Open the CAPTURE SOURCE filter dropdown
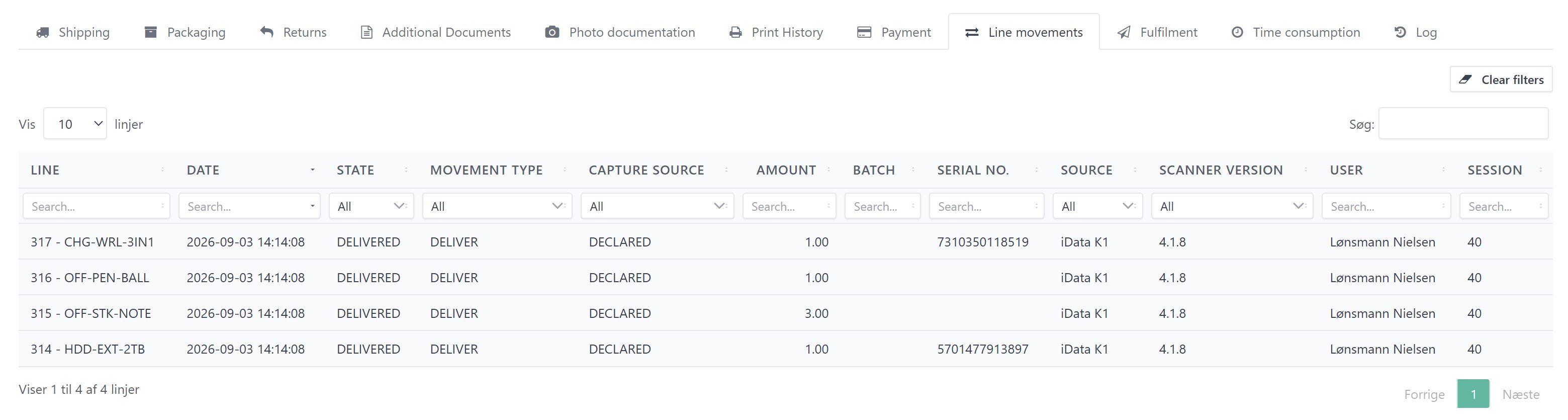This screenshot has height=420, width=1568. pos(658,206)
